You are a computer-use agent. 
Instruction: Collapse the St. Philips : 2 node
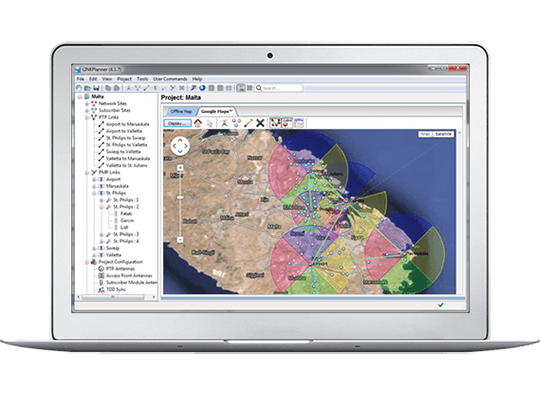[101, 207]
